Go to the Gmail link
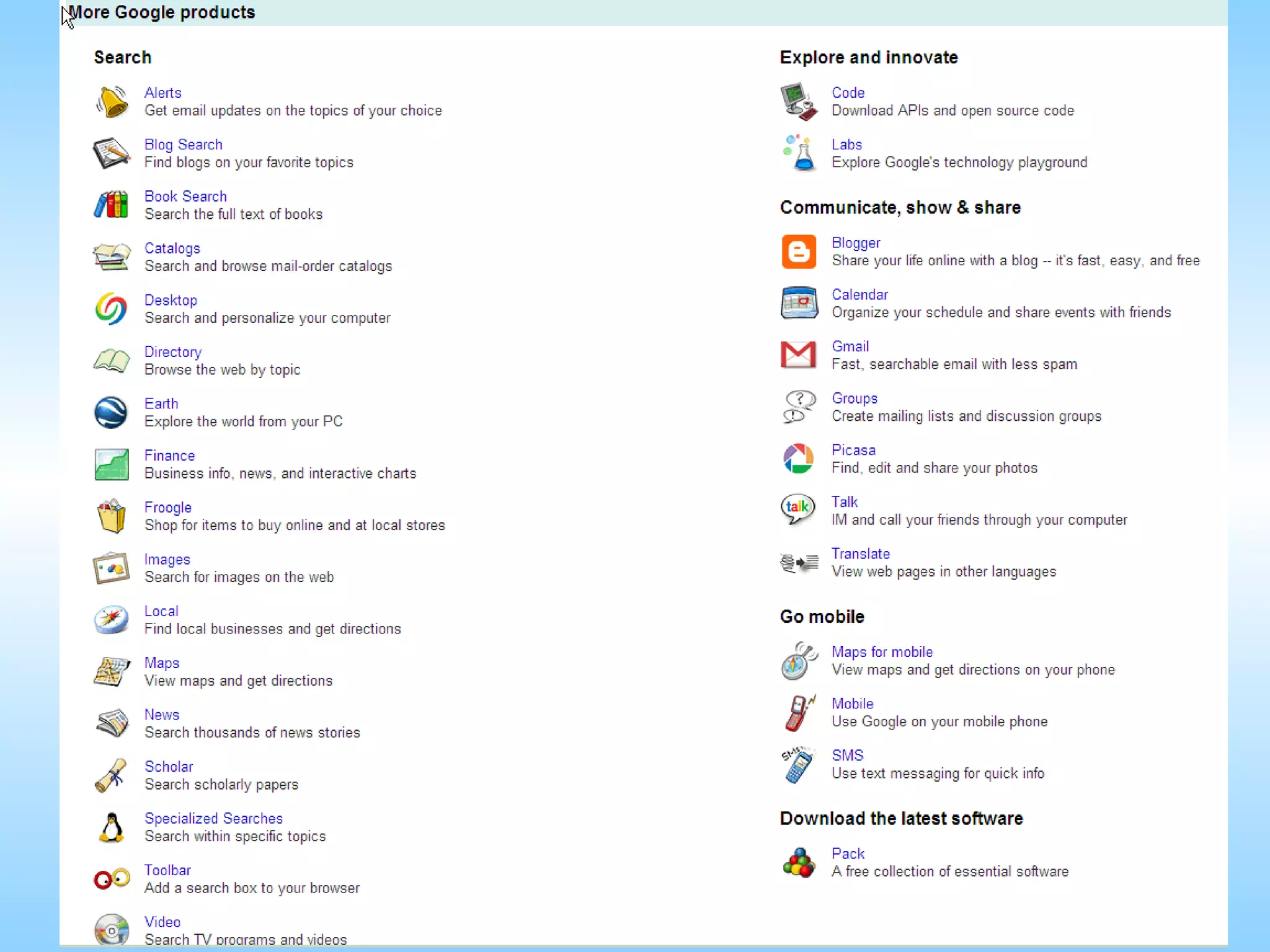Viewport: 1270px width, 952px height. point(850,347)
